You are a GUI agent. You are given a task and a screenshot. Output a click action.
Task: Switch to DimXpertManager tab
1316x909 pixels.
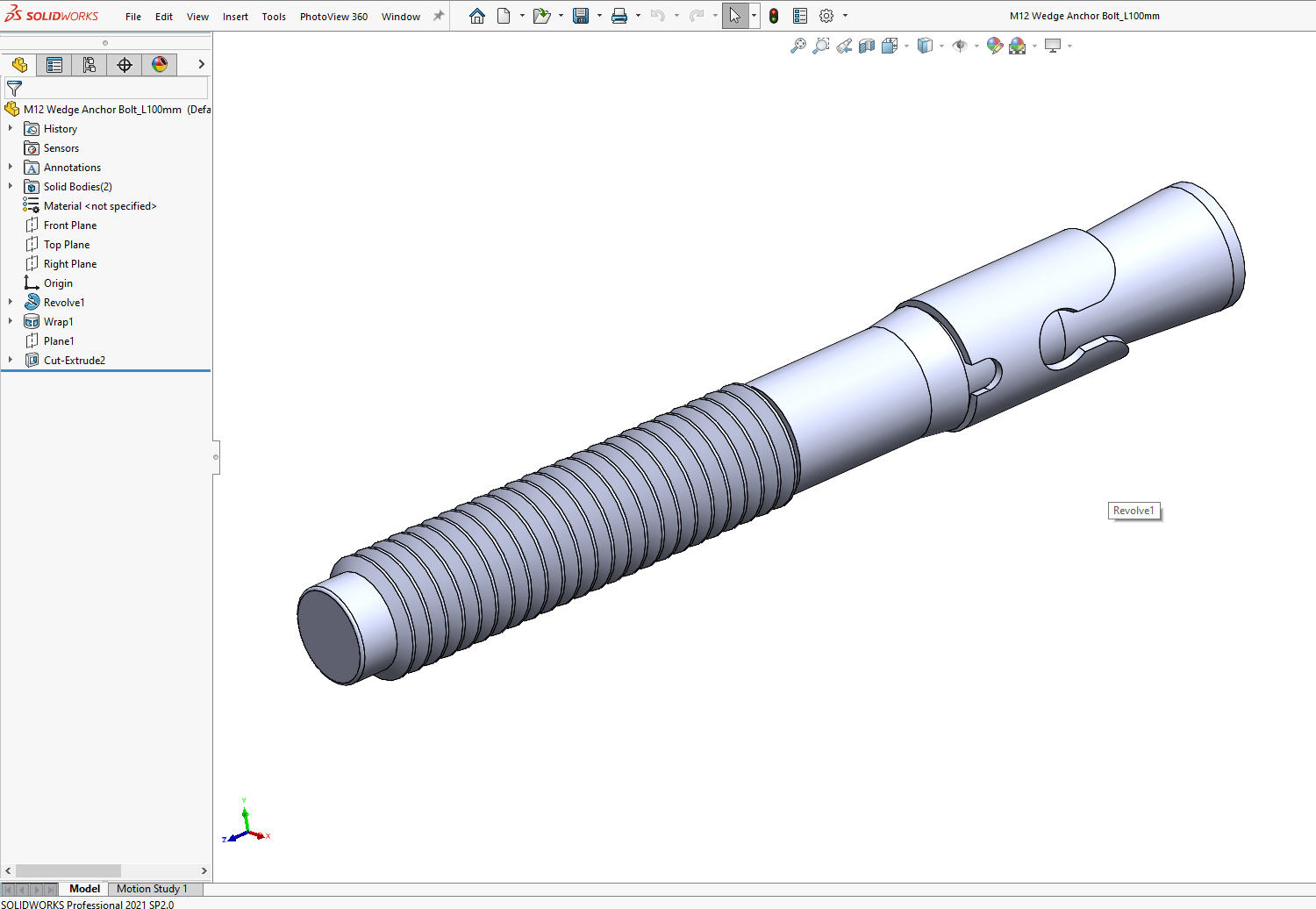tap(125, 64)
